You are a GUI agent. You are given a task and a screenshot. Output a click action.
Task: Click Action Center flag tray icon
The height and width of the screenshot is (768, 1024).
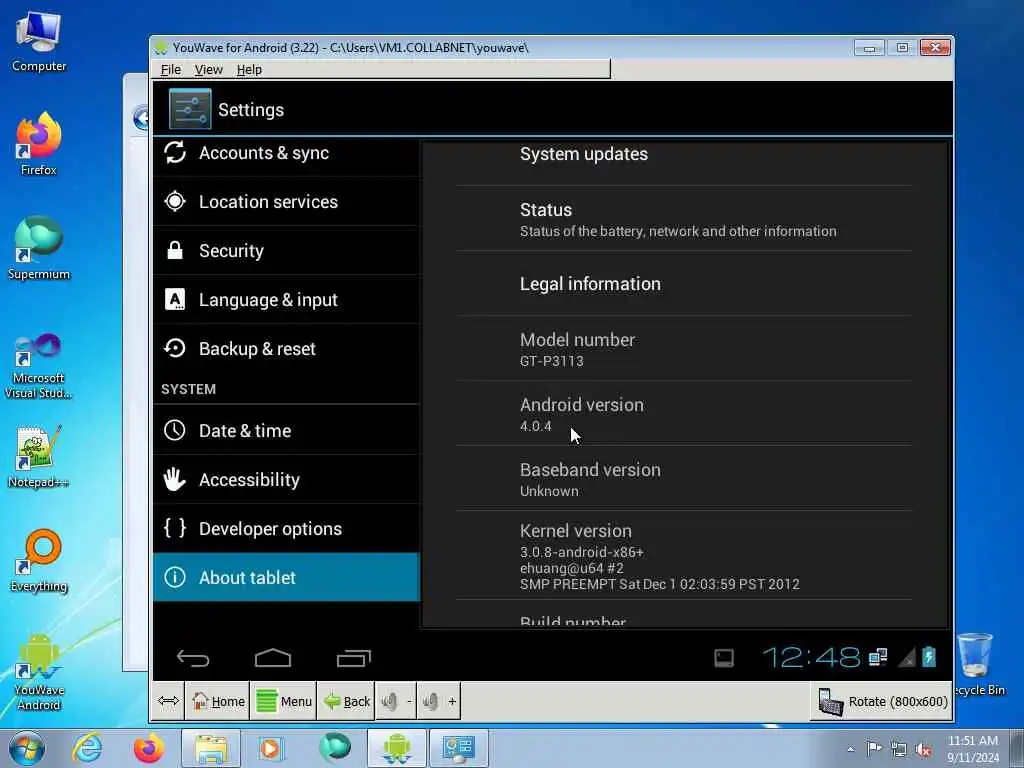(874, 749)
